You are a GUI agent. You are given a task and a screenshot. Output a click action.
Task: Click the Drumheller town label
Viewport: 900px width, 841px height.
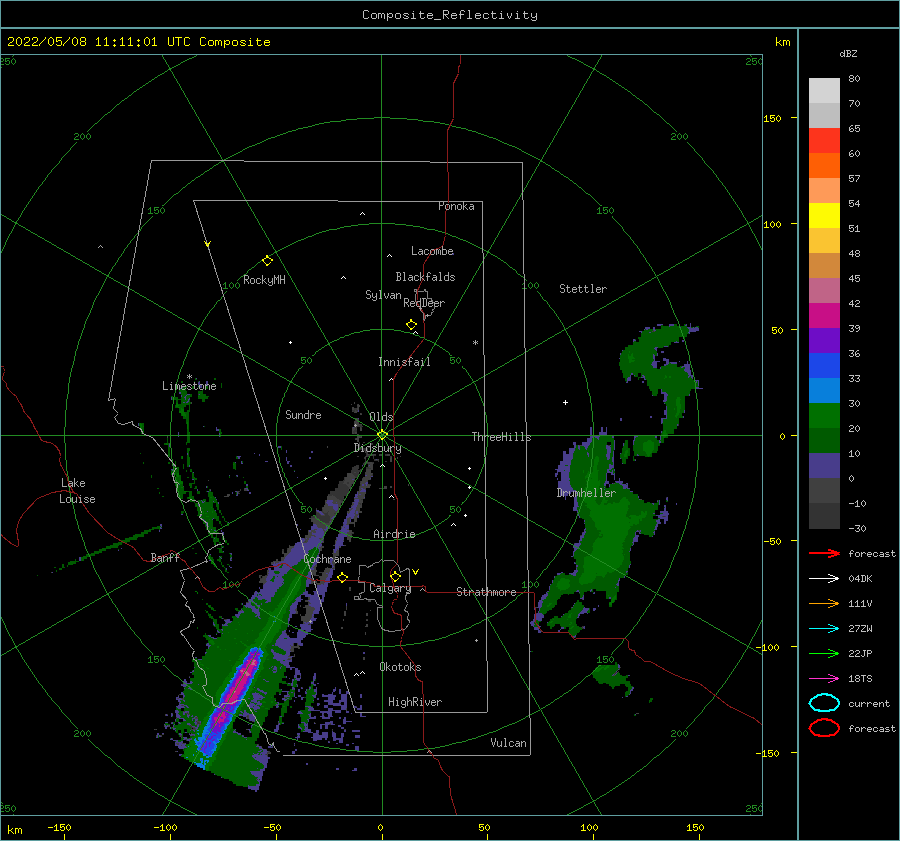tap(586, 493)
